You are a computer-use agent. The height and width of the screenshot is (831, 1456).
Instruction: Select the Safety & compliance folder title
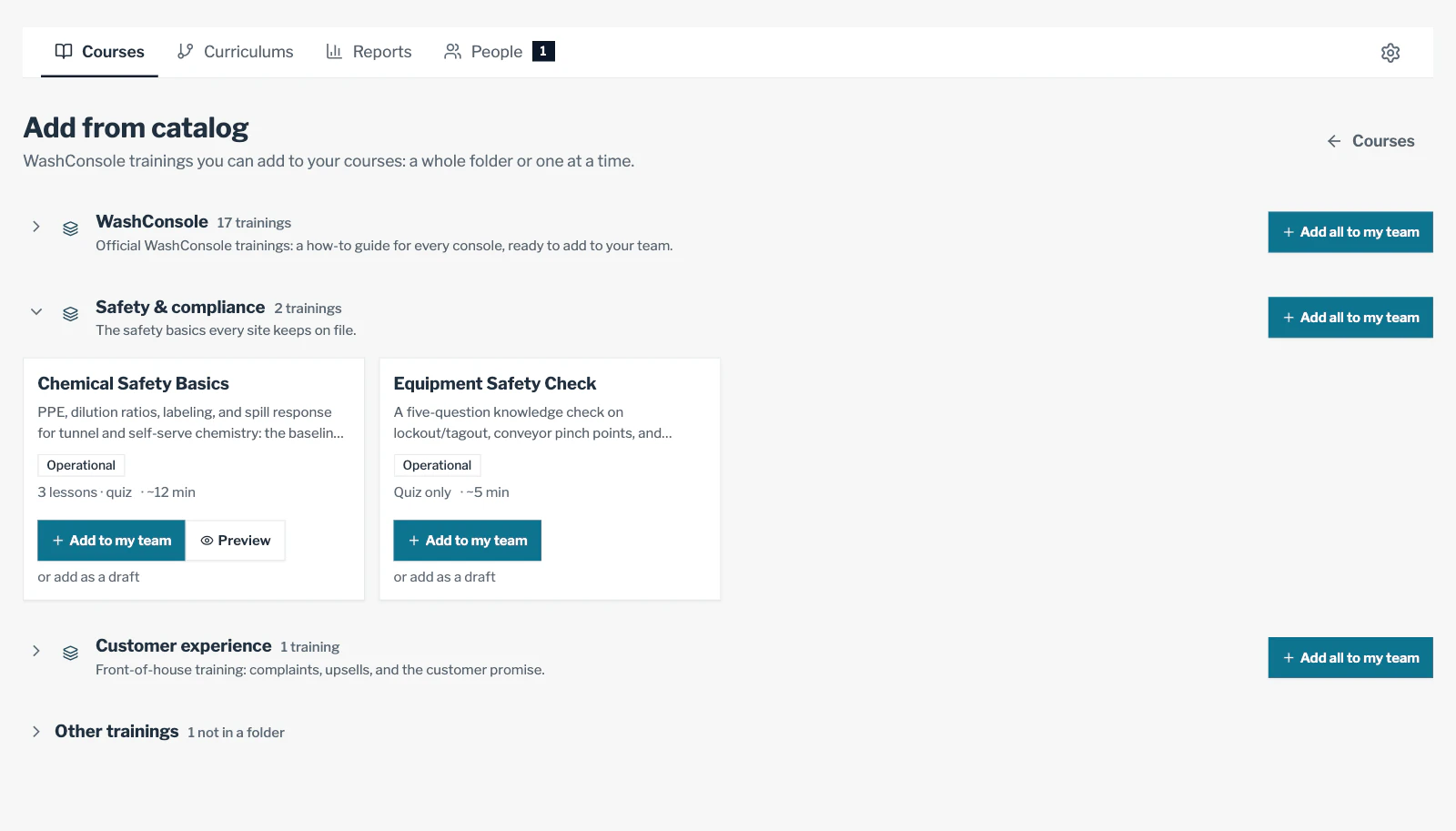click(x=180, y=308)
